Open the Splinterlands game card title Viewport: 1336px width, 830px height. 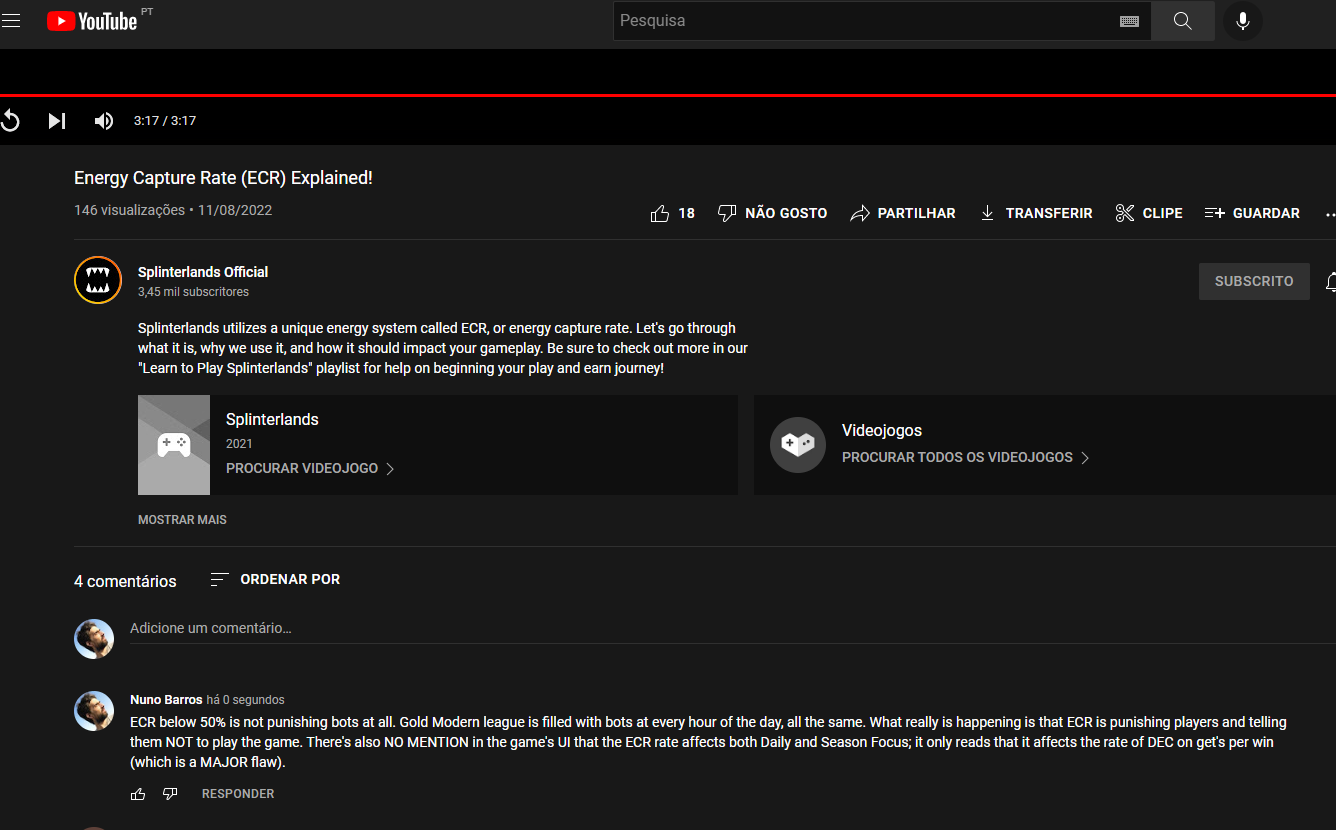(272, 420)
